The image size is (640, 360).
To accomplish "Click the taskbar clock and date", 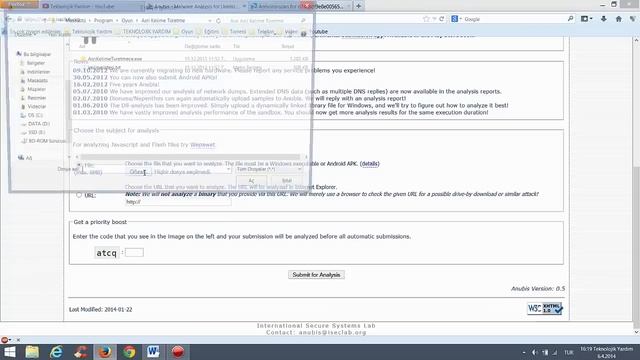I will pos(607,353).
